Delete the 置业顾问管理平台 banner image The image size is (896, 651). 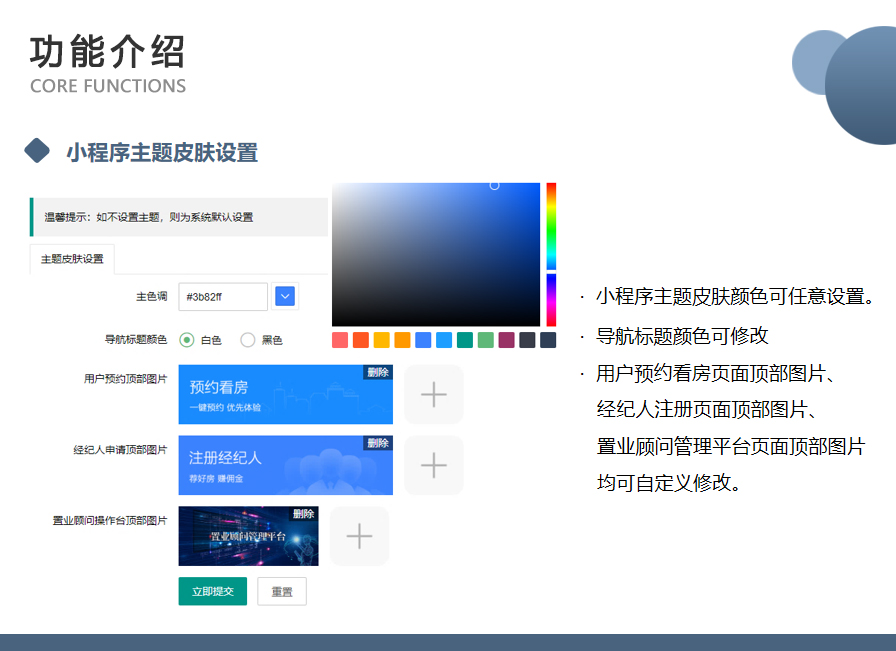tap(303, 514)
